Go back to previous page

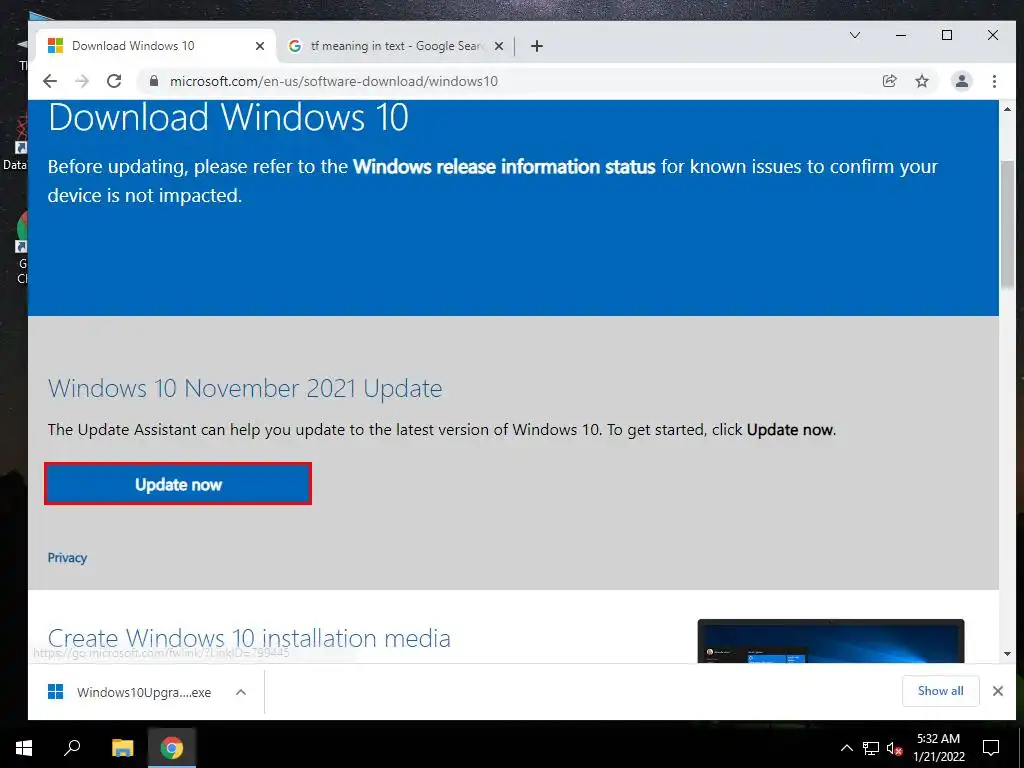(50, 81)
